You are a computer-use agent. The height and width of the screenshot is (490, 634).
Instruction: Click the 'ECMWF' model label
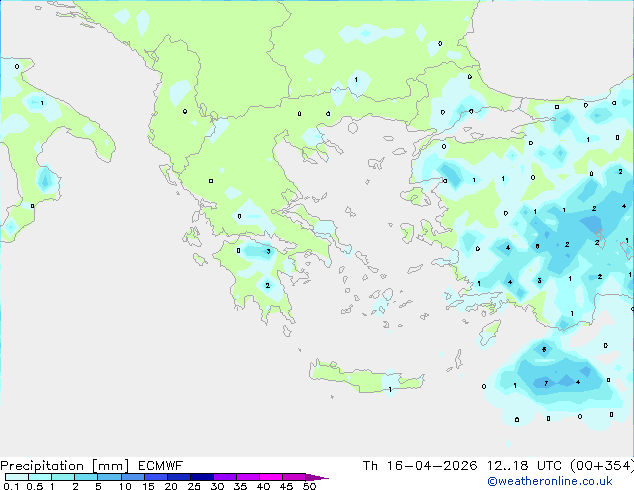click(161, 466)
